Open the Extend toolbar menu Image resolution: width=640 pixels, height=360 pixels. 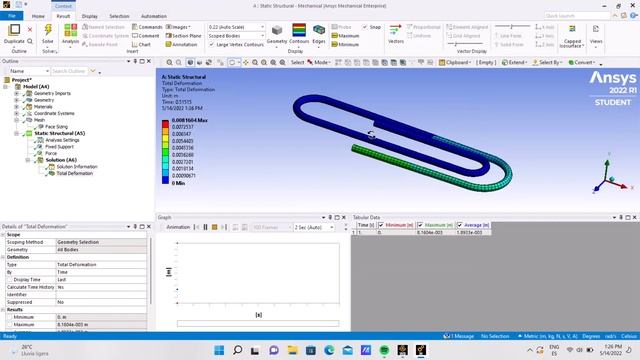[x=515, y=62]
